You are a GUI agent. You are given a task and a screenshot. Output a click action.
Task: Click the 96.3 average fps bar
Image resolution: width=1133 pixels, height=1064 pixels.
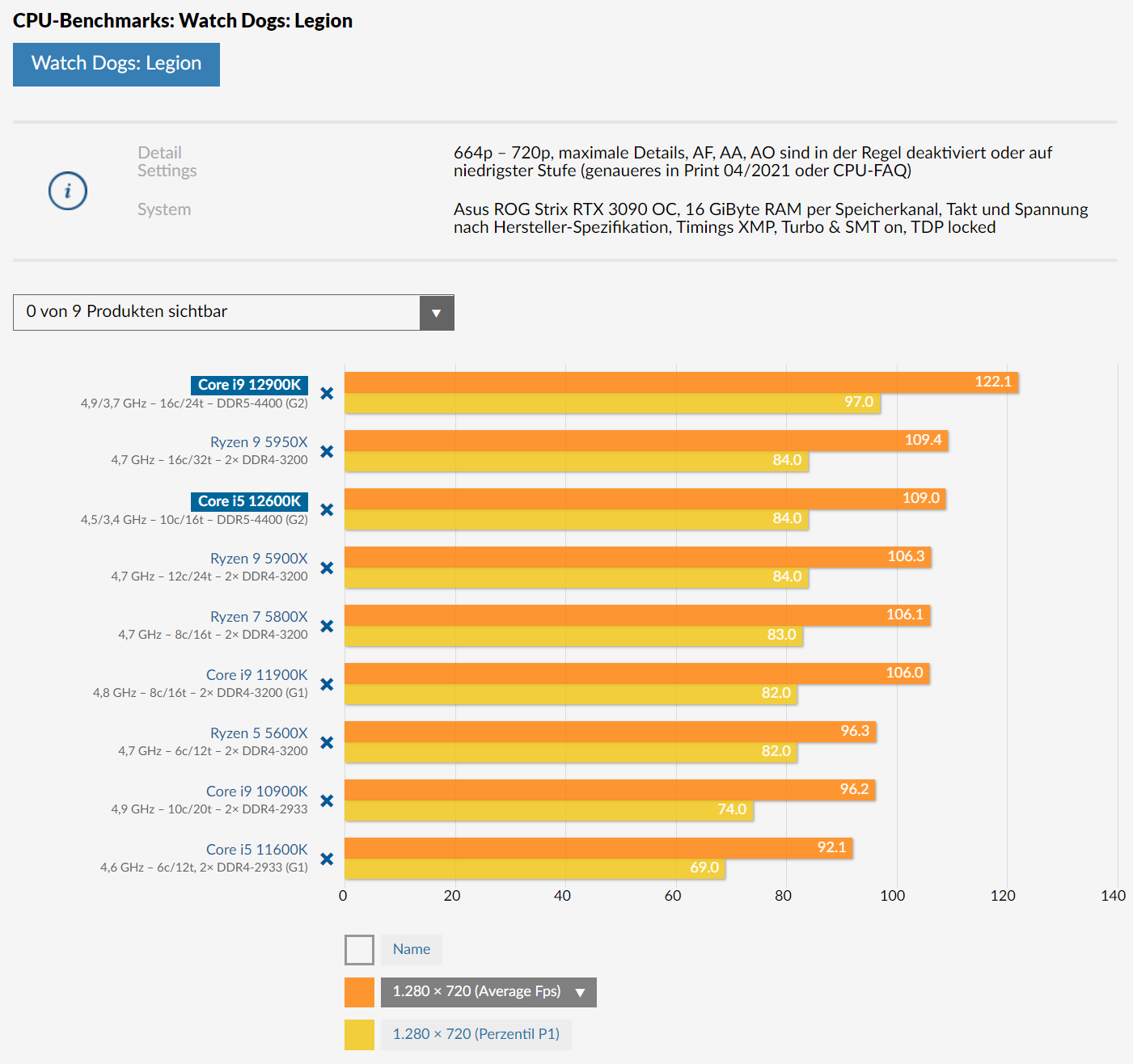point(611,732)
